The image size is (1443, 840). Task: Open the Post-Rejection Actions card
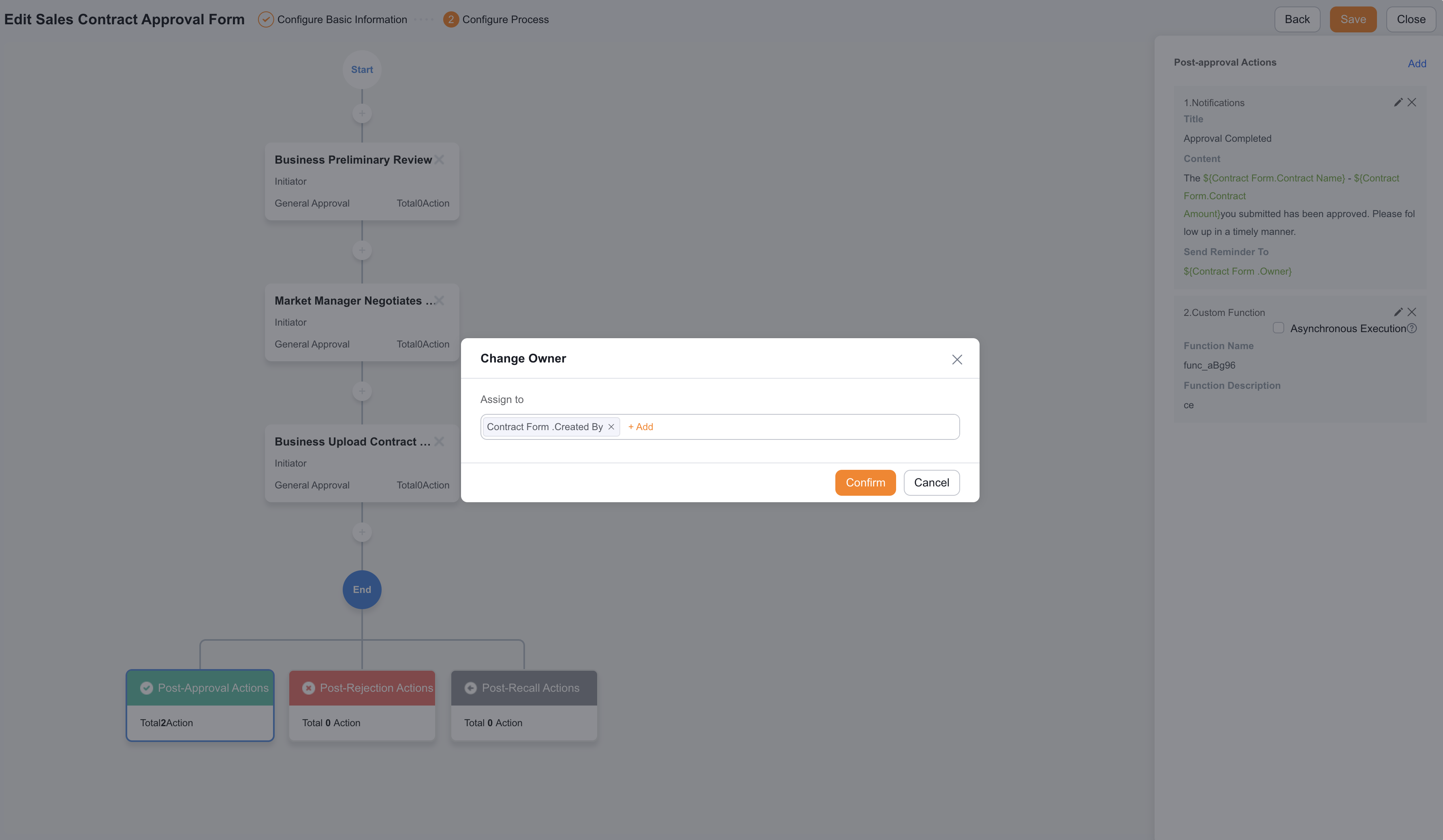(x=362, y=706)
